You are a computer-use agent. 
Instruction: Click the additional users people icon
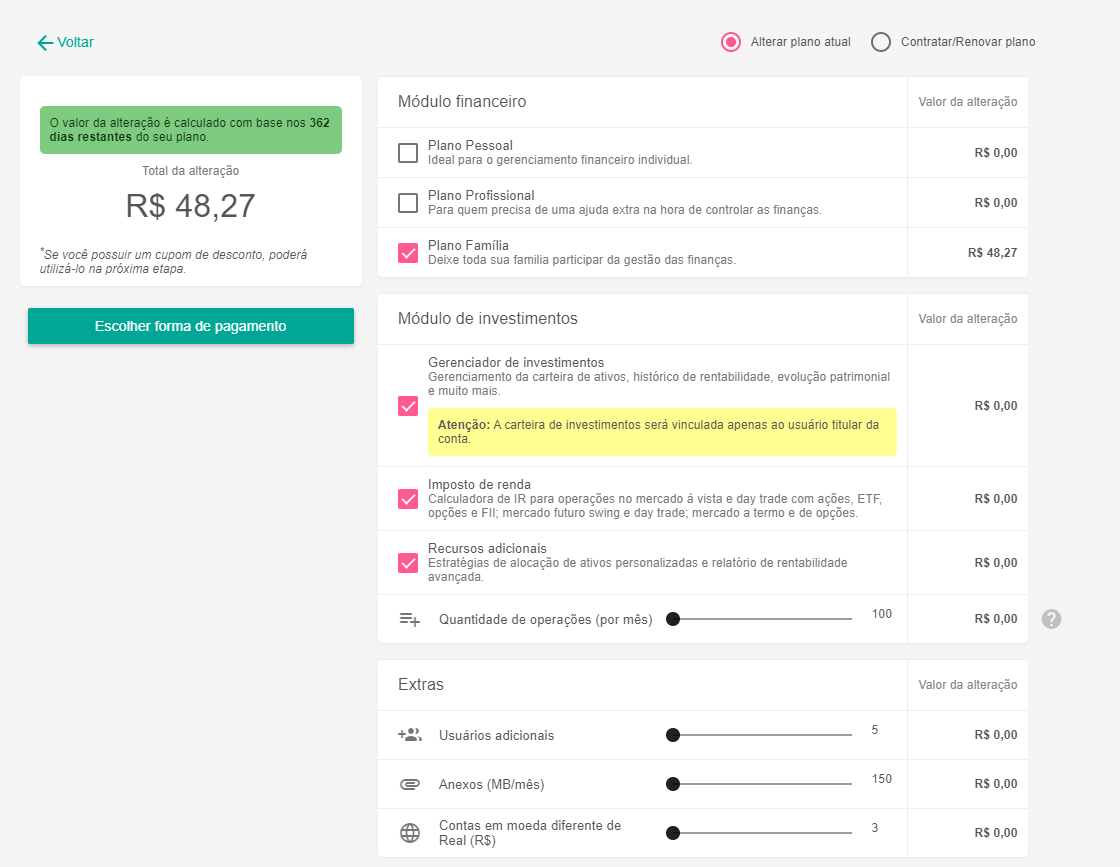point(410,735)
